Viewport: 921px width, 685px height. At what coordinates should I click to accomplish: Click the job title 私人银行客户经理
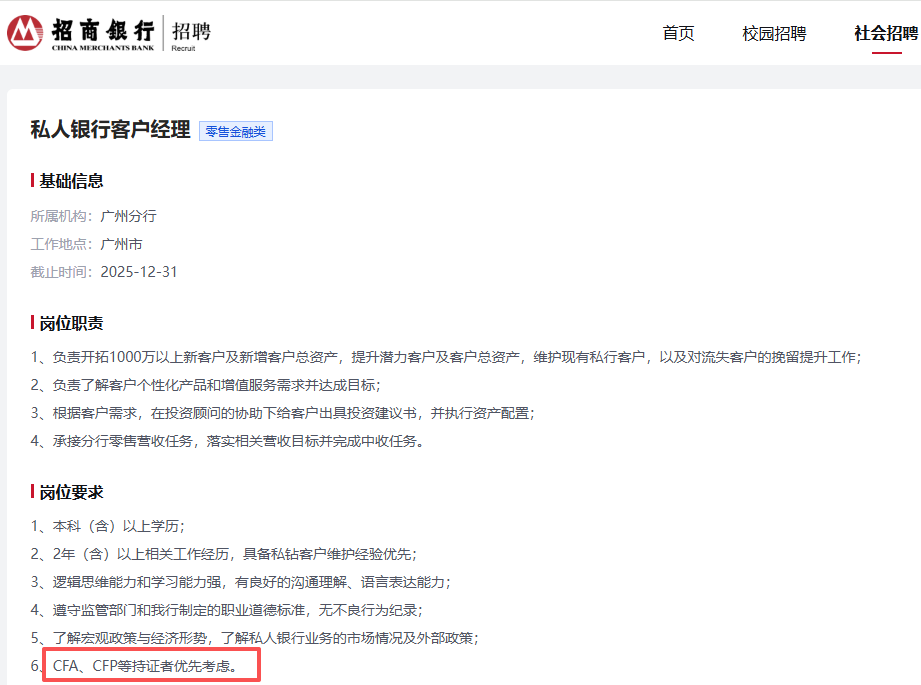[110, 130]
